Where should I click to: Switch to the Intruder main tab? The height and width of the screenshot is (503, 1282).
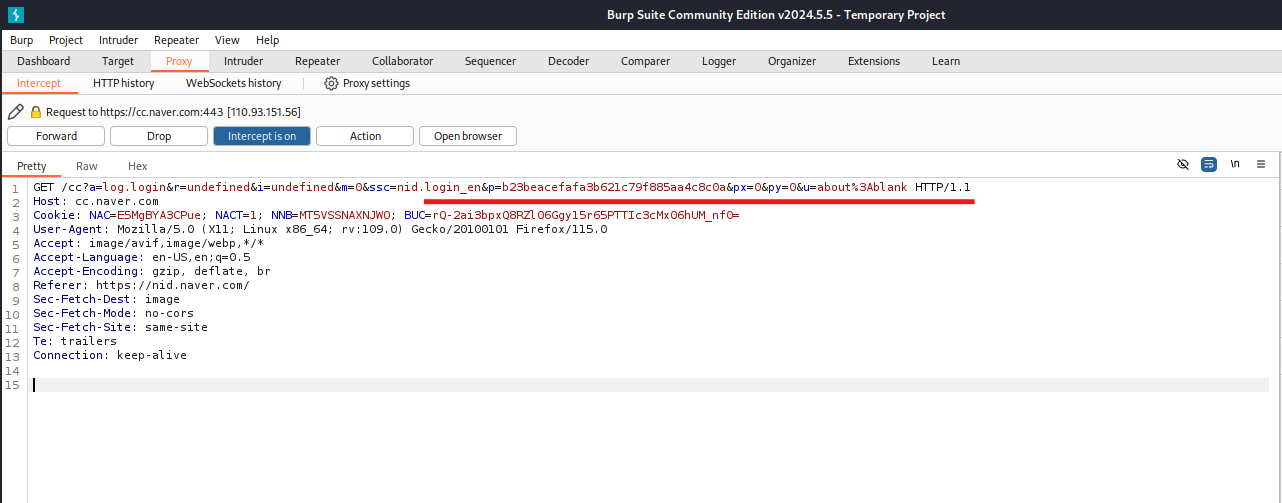[x=244, y=61]
